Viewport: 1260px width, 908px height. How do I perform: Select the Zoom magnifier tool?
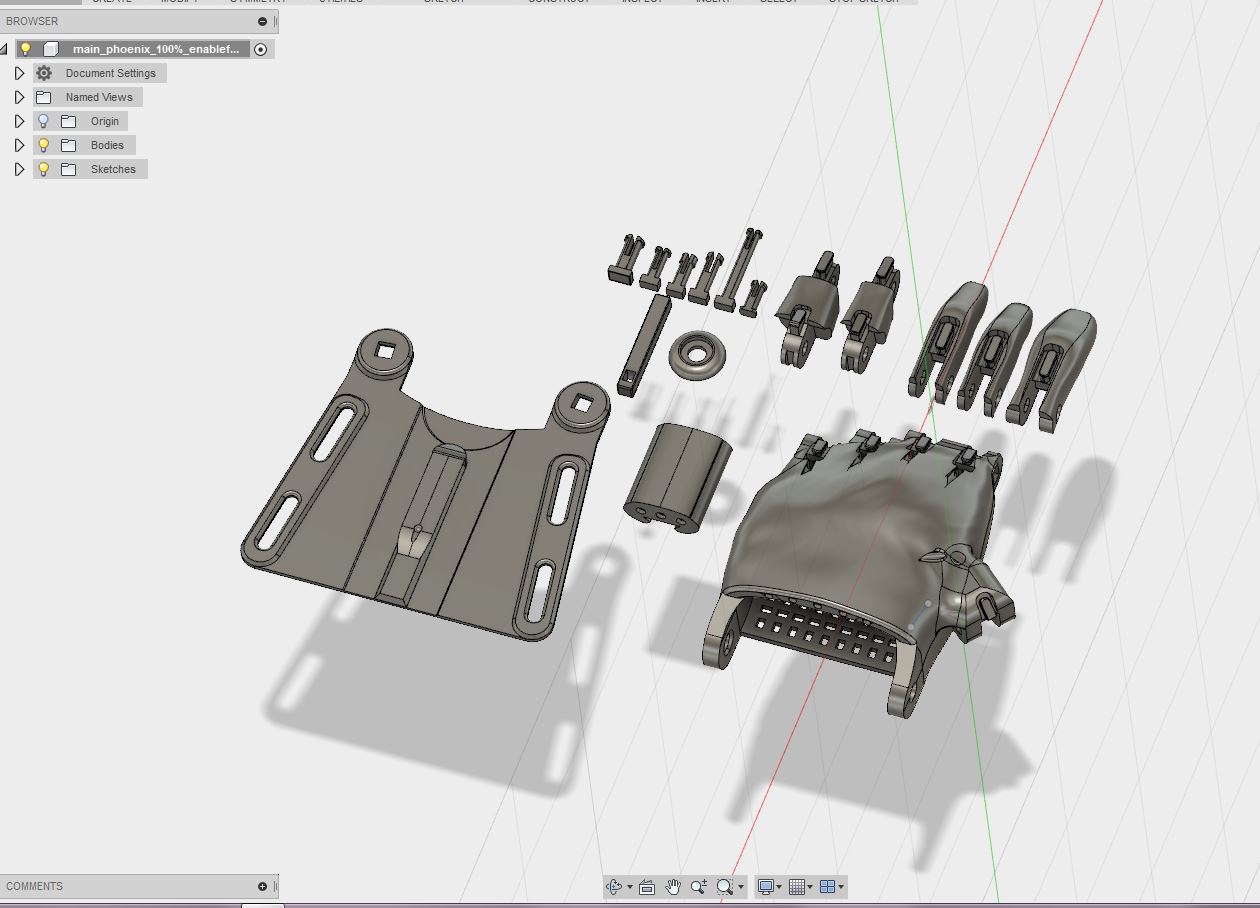(x=699, y=886)
